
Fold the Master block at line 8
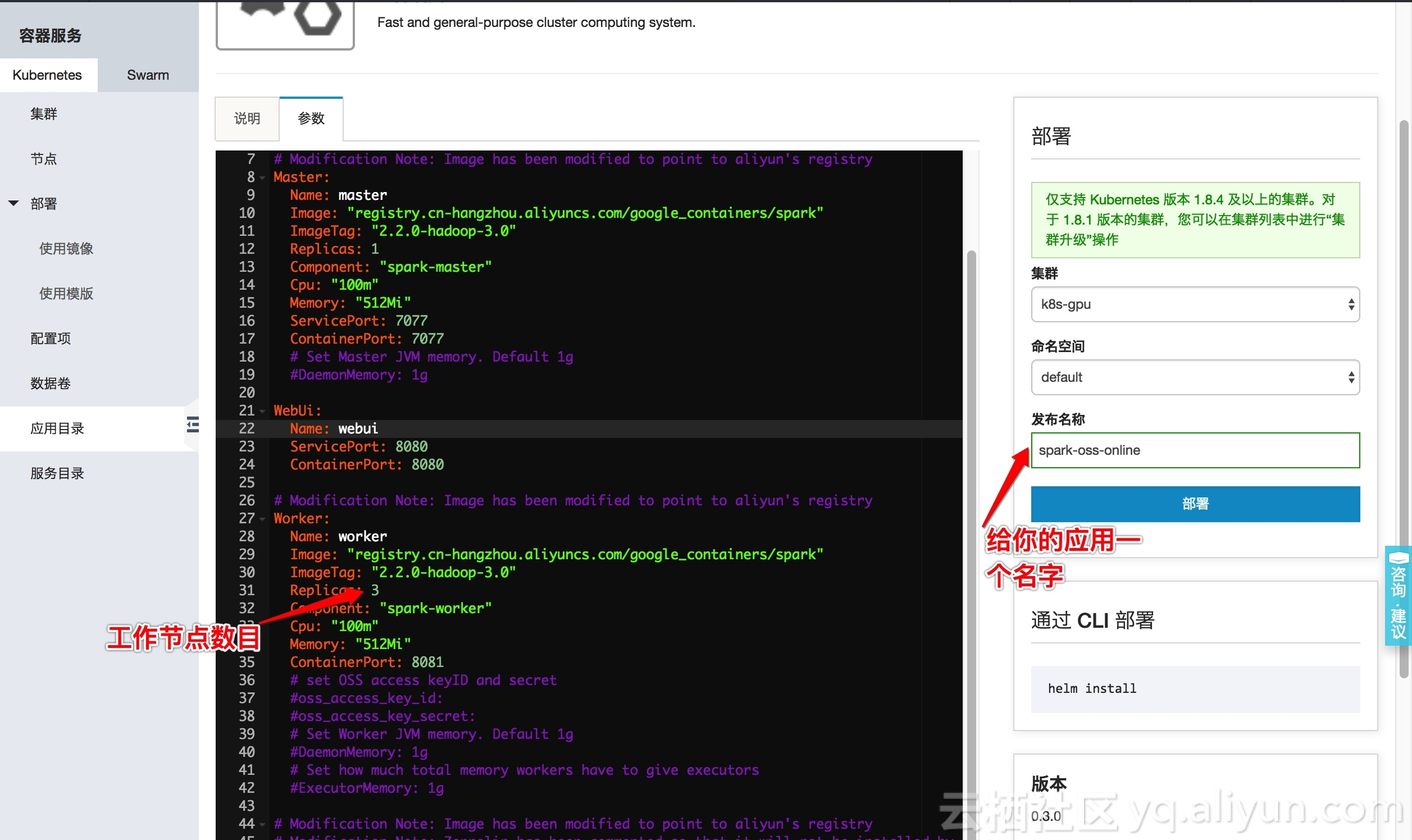[262, 178]
